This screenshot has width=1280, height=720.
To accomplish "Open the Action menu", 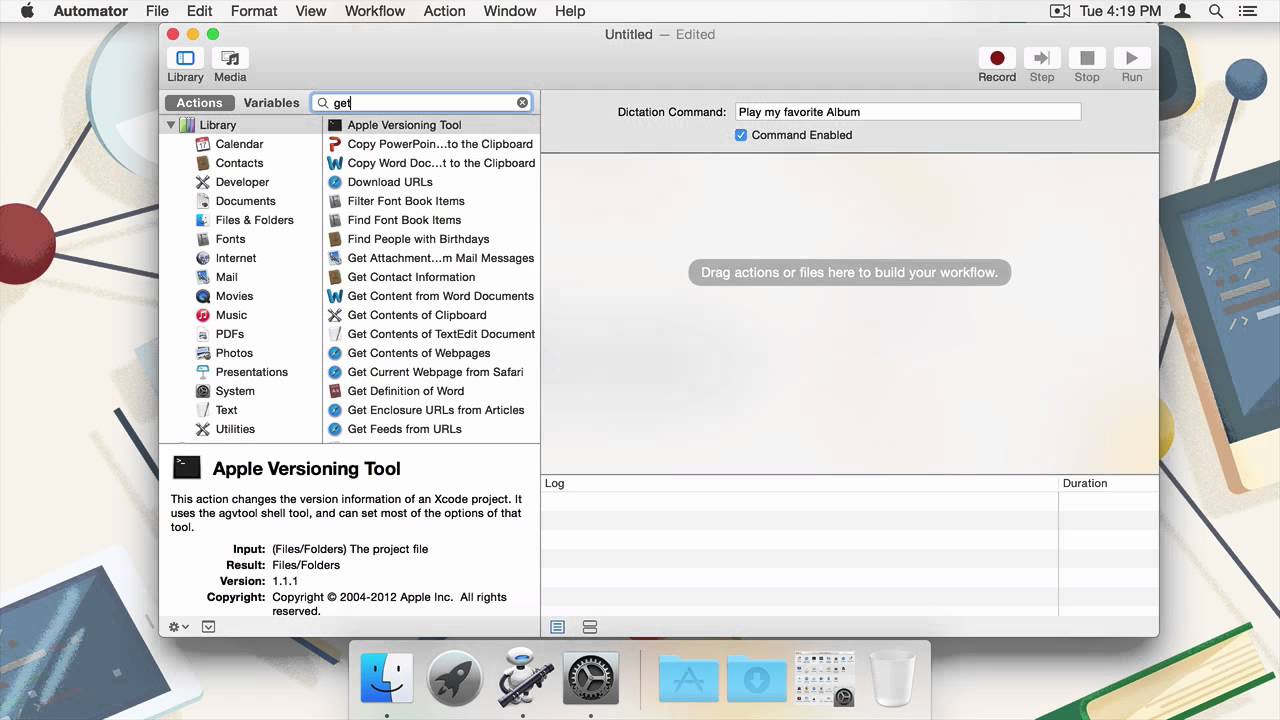I will [444, 11].
